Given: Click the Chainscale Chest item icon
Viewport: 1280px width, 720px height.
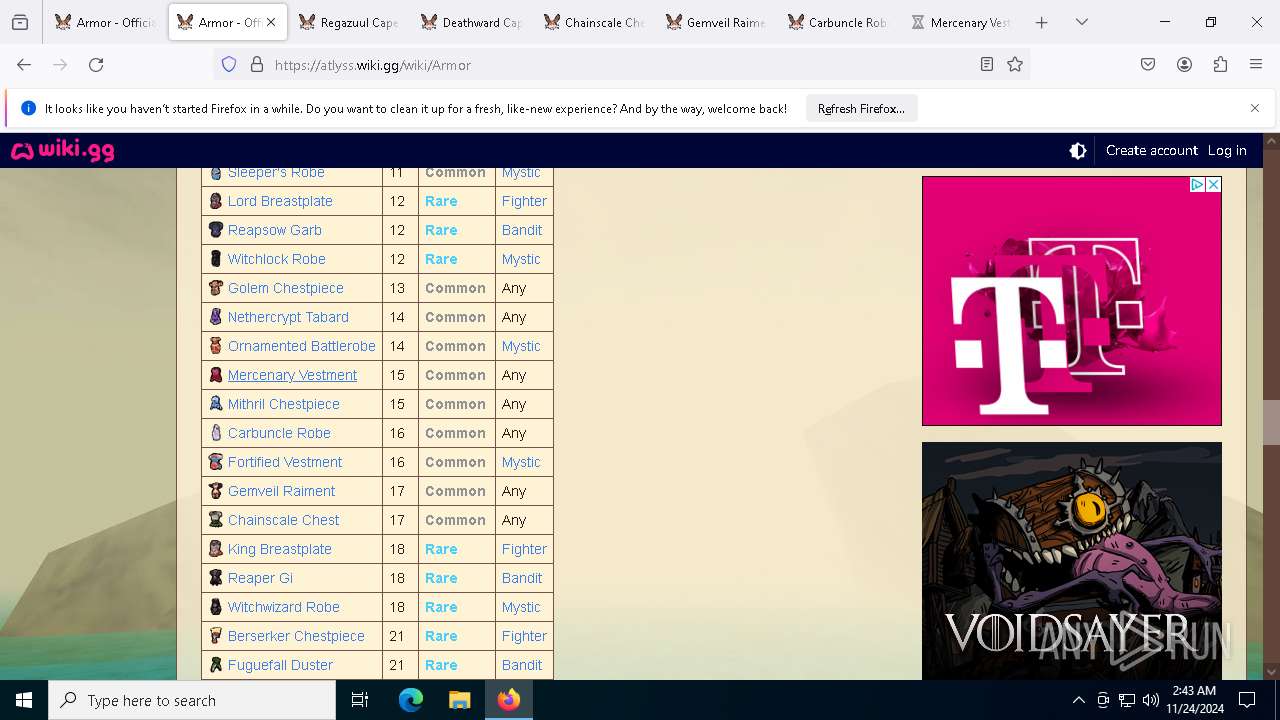Looking at the screenshot, I should pyautogui.click(x=215, y=520).
